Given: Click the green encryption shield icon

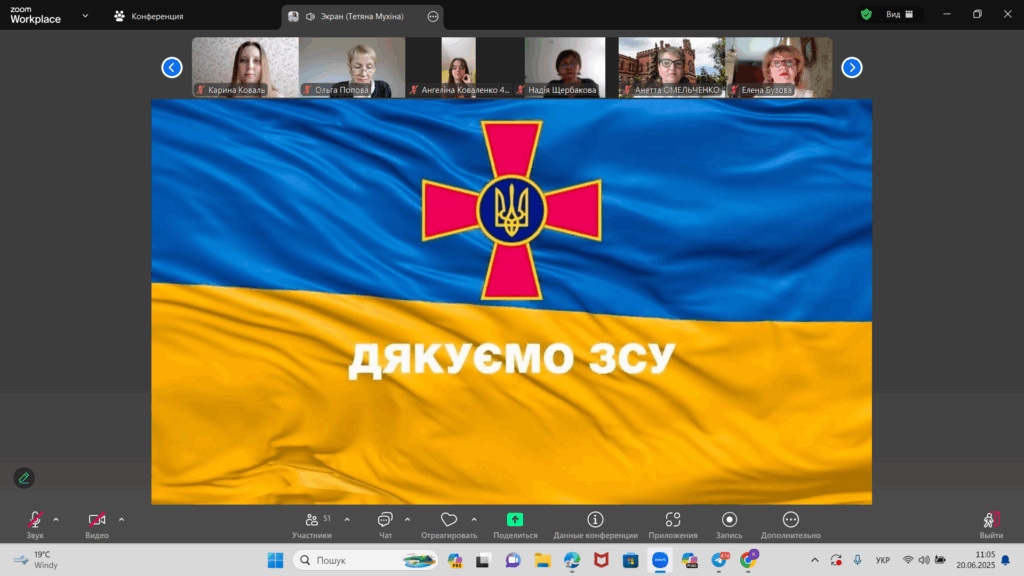Looking at the screenshot, I should 867,14.
